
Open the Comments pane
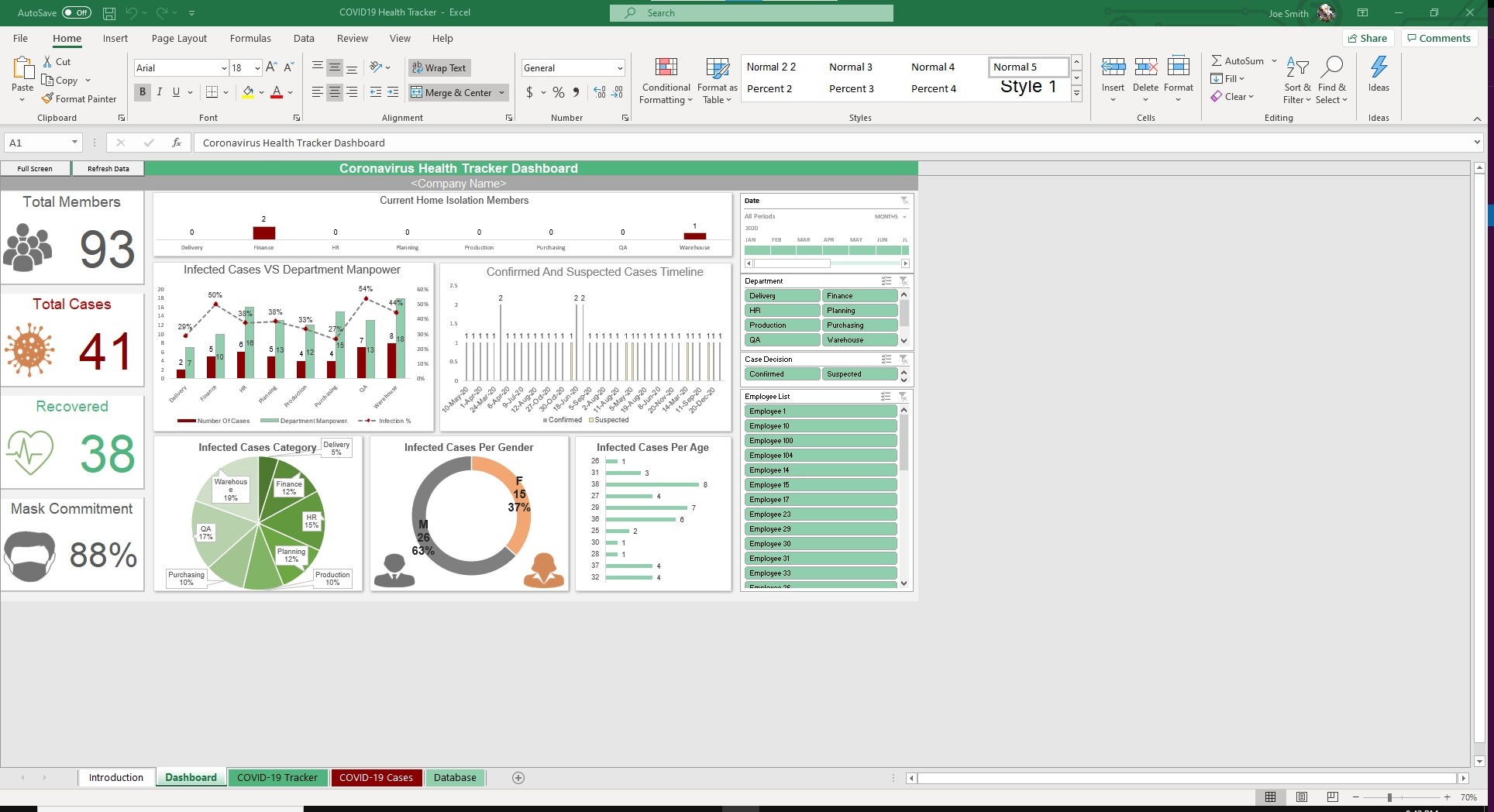pyautogui.click(x=1439, y=38)
